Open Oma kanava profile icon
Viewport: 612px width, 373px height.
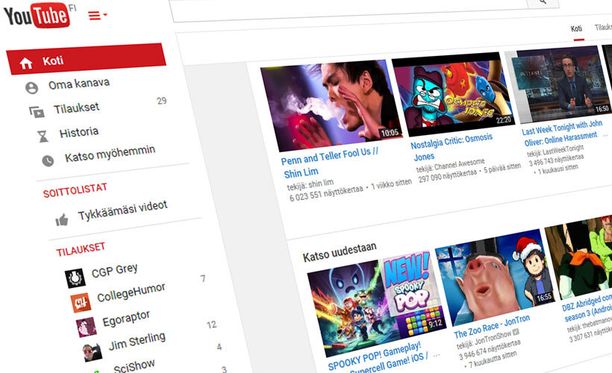click(x=32, y=88)
